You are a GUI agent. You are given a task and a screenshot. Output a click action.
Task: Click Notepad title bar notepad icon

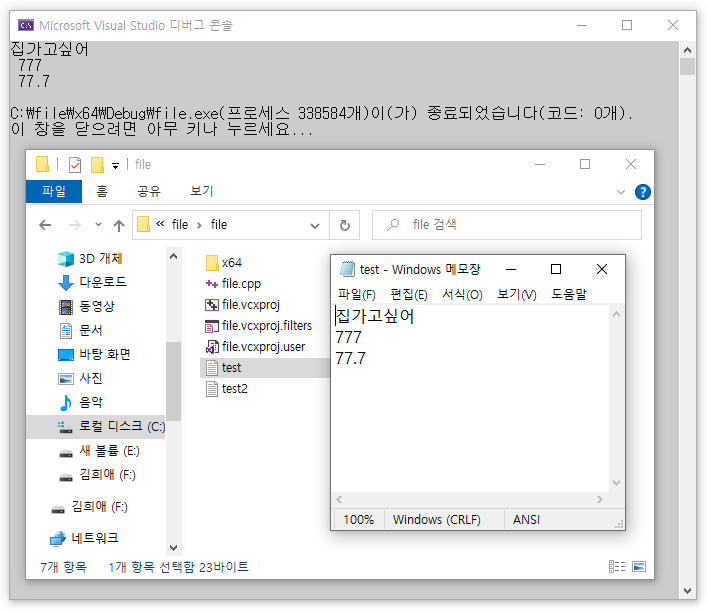coord(347,269)
